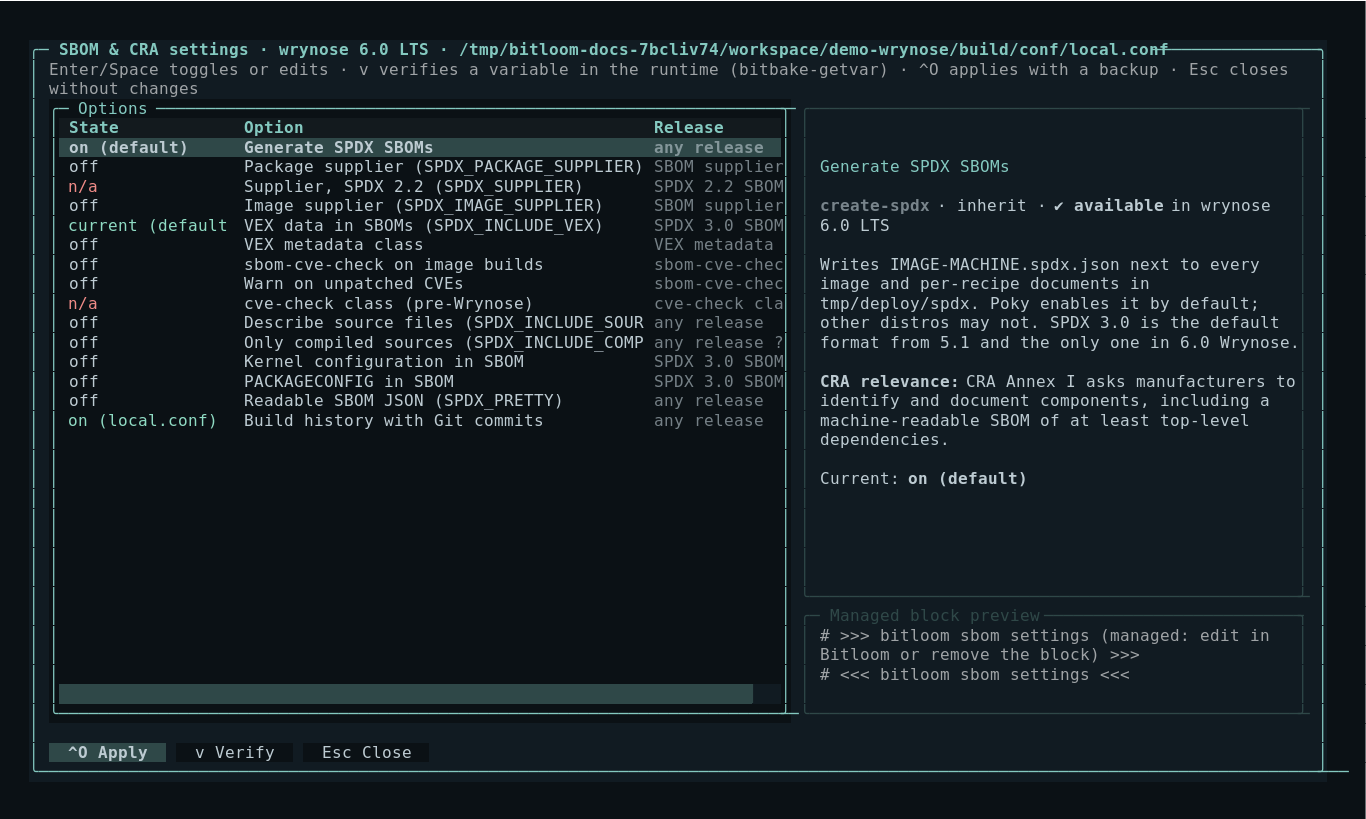1366x819 pixels.
Task: Click the local.conf path in title
Action: [813, 49]
